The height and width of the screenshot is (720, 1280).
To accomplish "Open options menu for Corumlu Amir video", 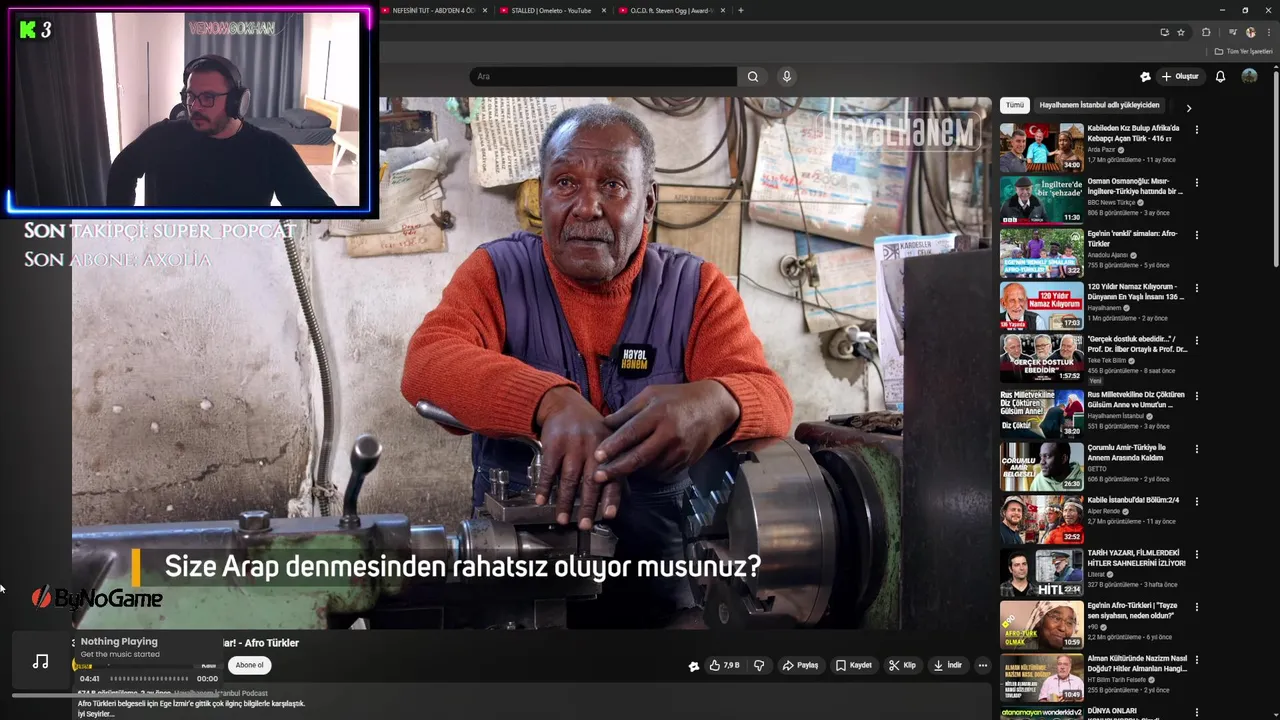I will (1197, 449).
